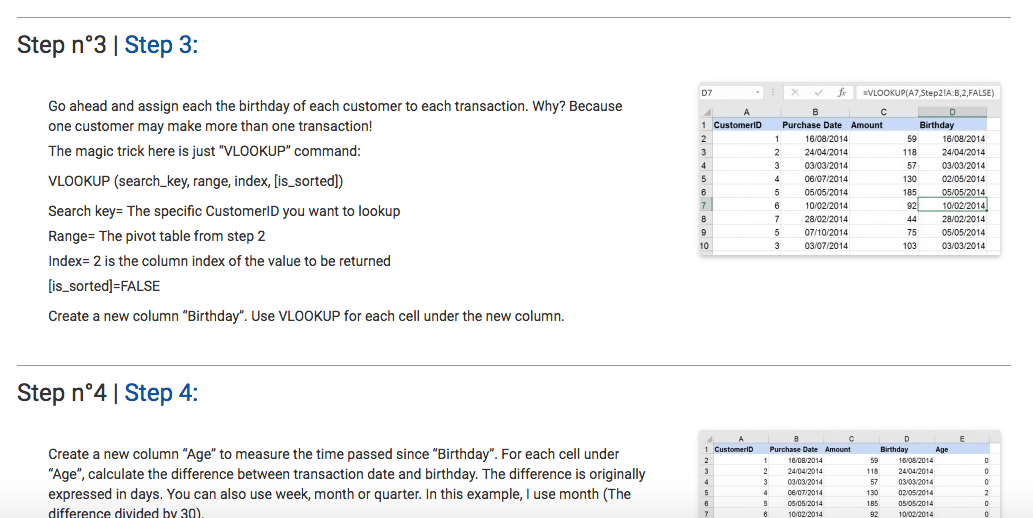Screen dimensions: 1033x518
Task: Select the highlighted 10/02/2014 cell D7 in the Step 3 screenshot
Action: click(953, 206)
